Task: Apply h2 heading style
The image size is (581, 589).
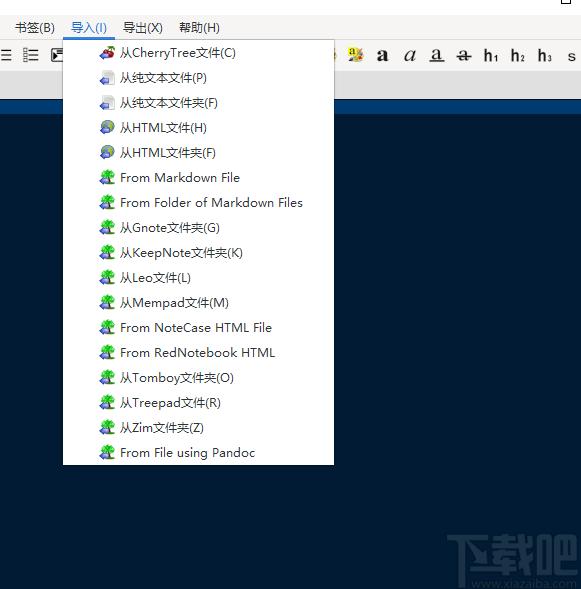Action: pos(518,56)
